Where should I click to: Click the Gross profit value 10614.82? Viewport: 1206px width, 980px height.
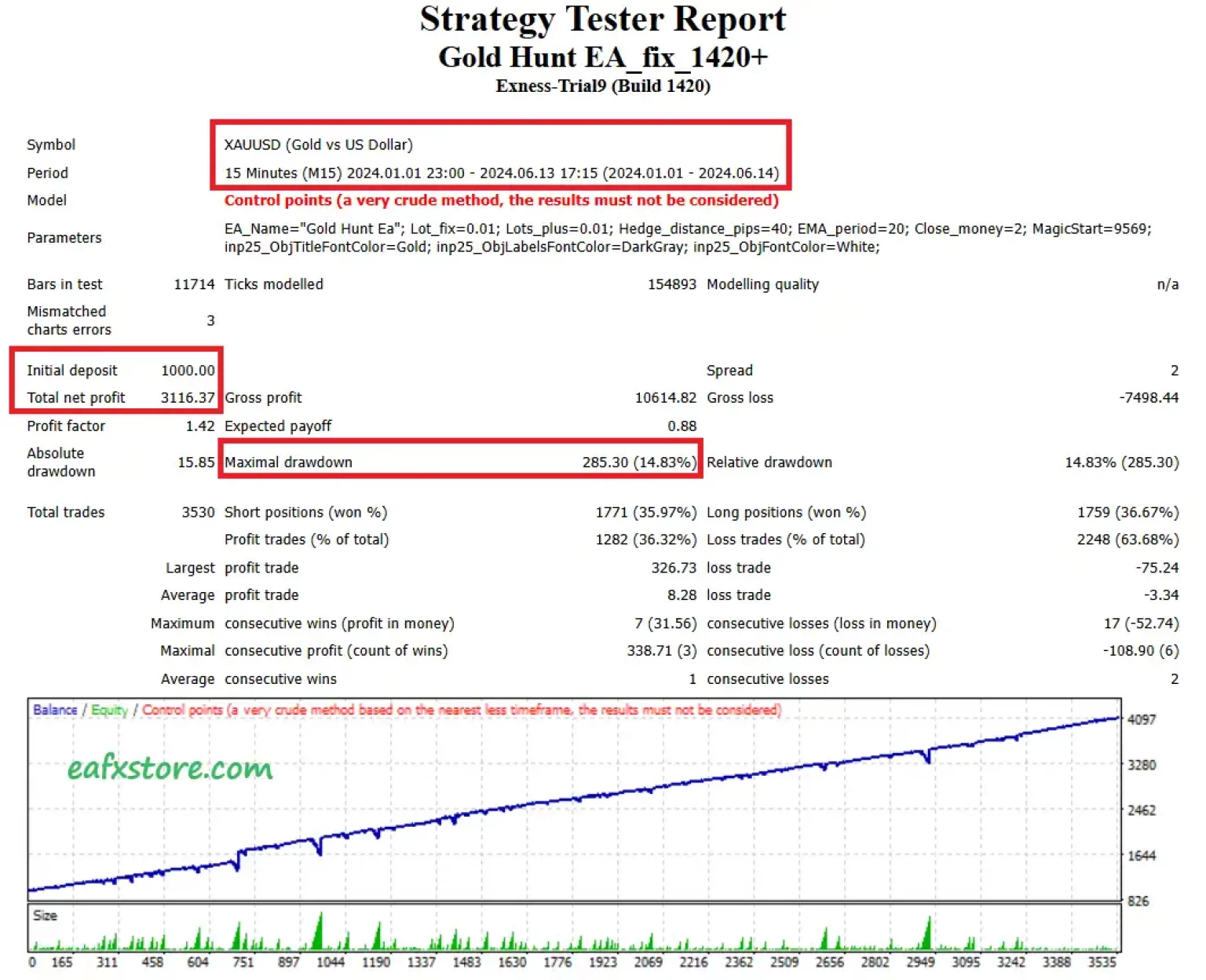click(665, 398)
